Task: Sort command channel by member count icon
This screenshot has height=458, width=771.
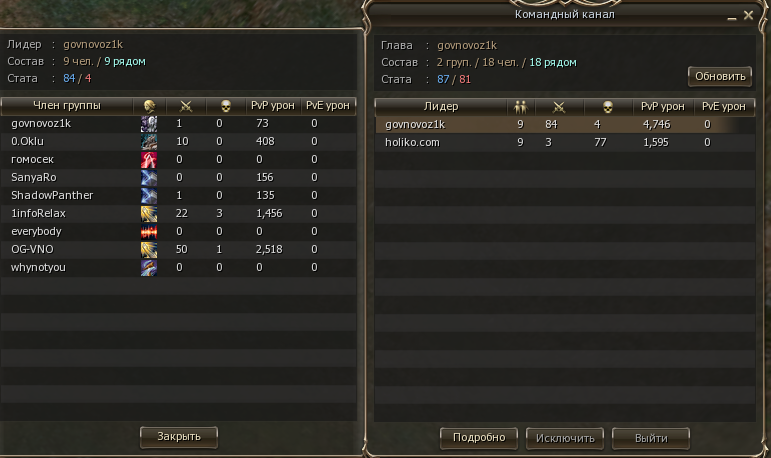Action: [x=520, y=107]
